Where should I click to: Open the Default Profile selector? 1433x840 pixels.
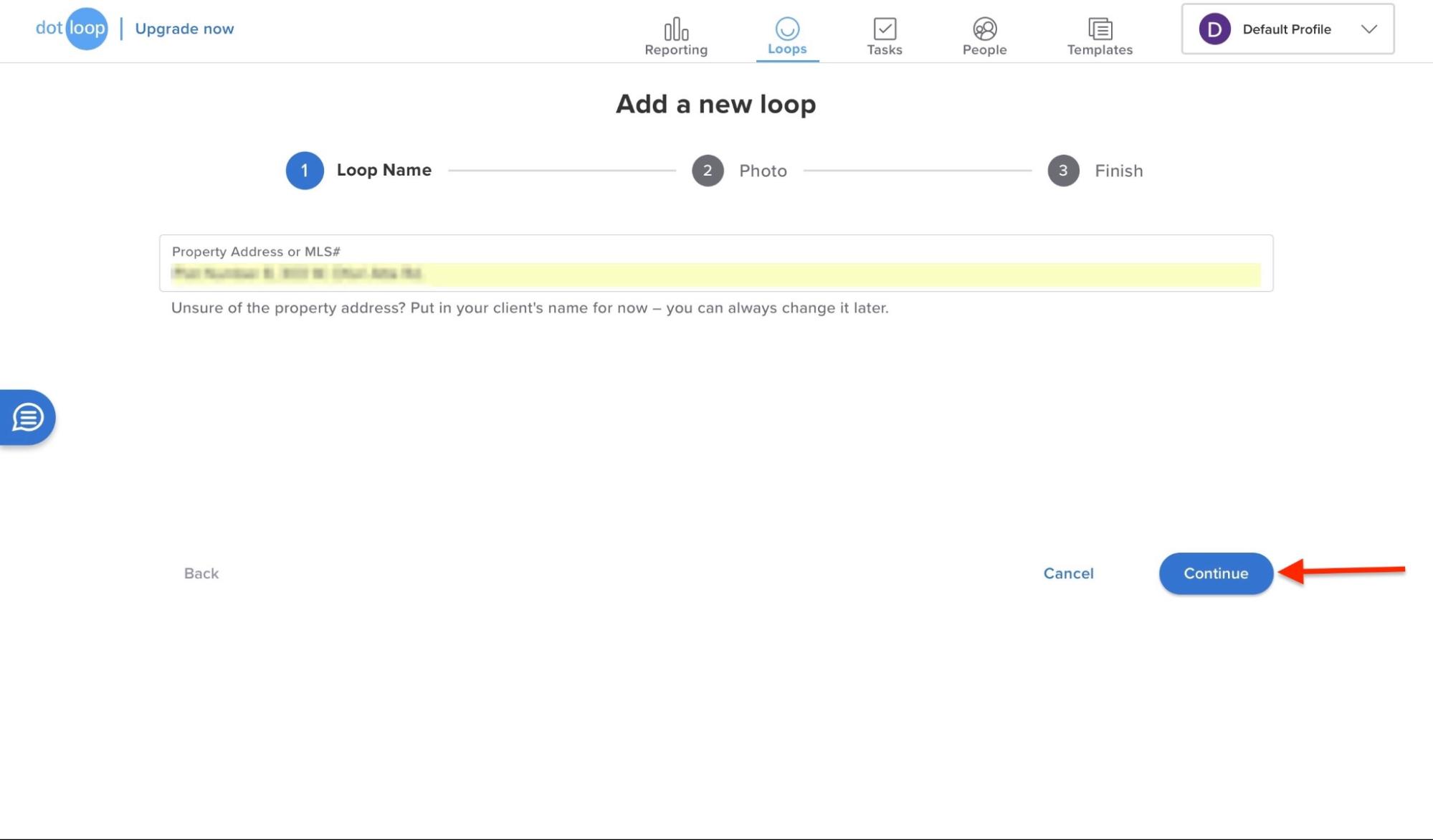pyautogui.click(x=1287, y=29)
